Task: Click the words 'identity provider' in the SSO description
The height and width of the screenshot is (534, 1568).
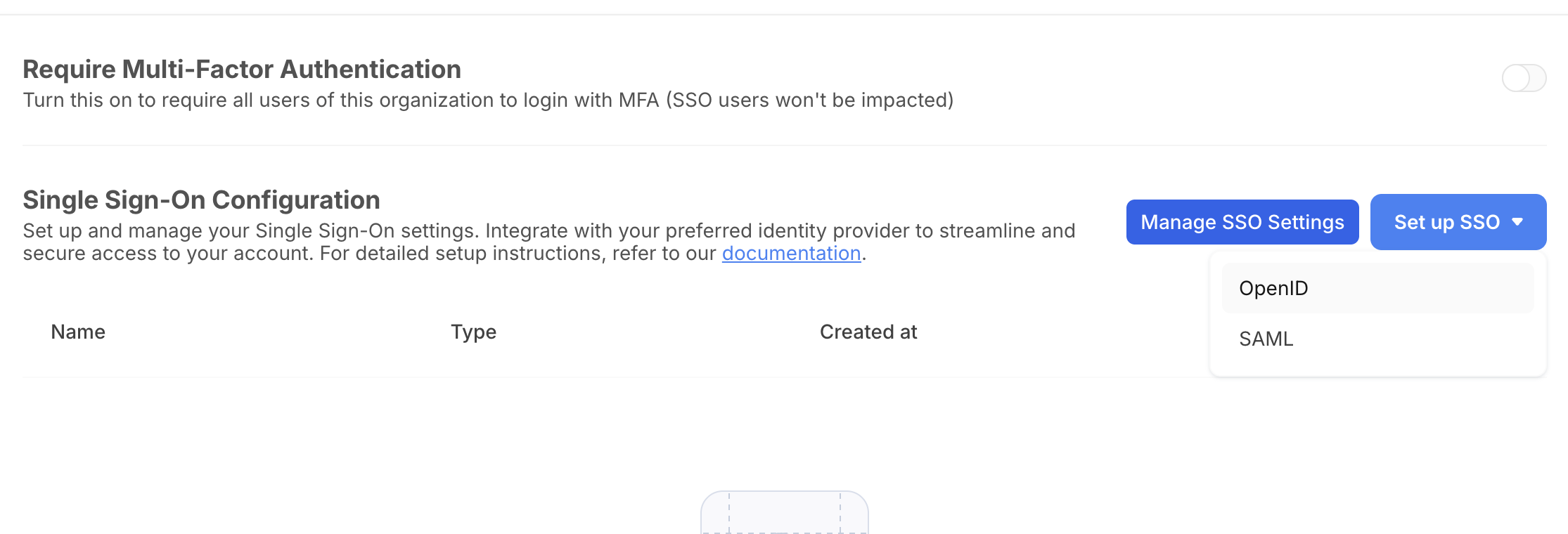Action: tap(844, 230)
